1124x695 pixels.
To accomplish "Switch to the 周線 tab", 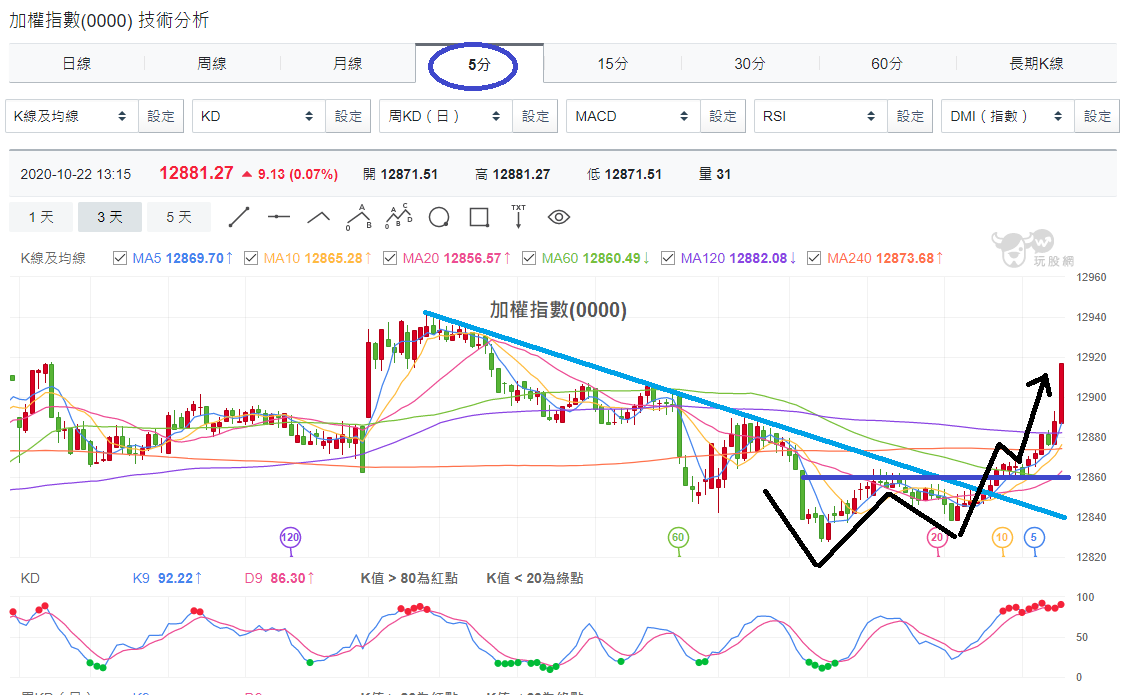I will 212,64.
